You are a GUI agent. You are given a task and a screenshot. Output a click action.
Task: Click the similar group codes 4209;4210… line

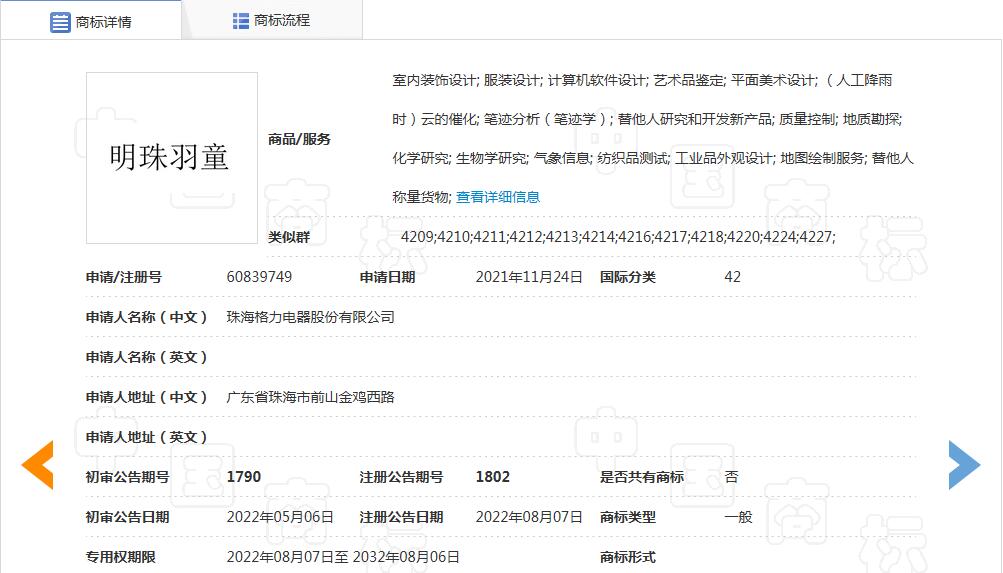point(618,237)
